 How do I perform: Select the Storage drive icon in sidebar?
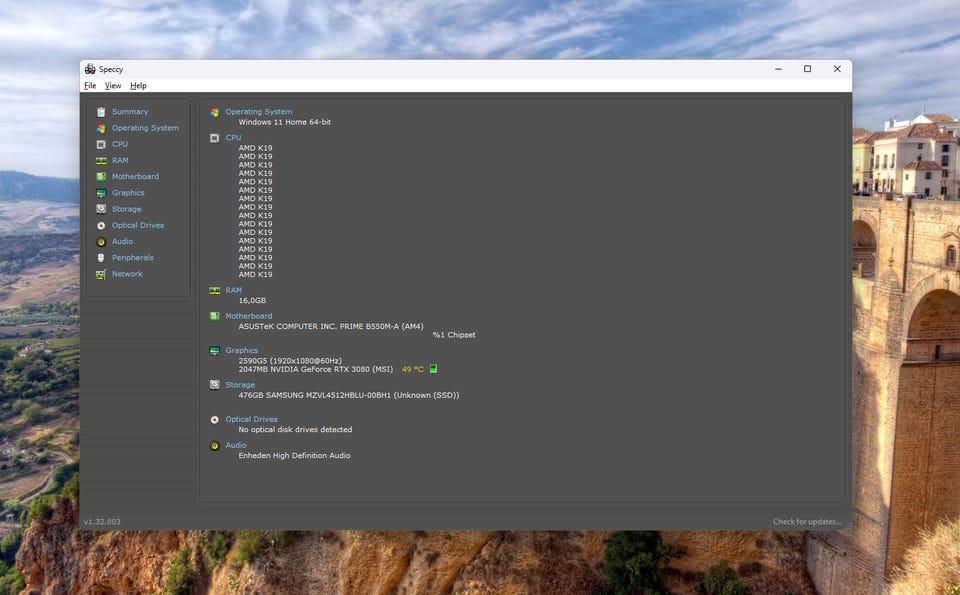point(101,209)
